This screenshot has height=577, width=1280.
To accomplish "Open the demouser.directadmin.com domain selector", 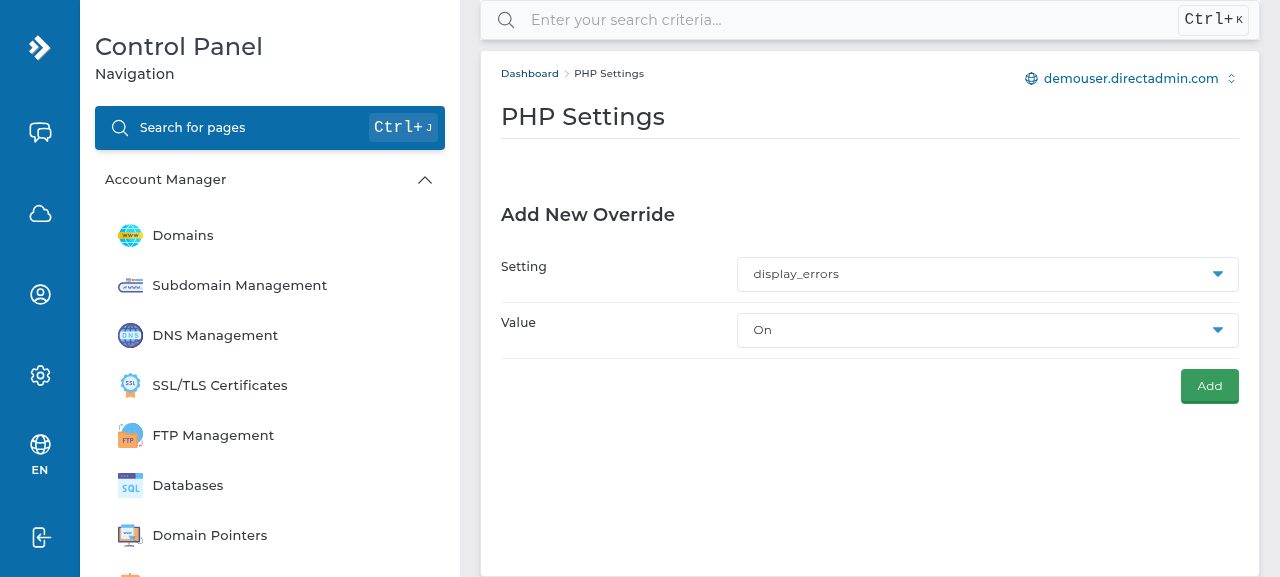I will tap(1131, 78).
